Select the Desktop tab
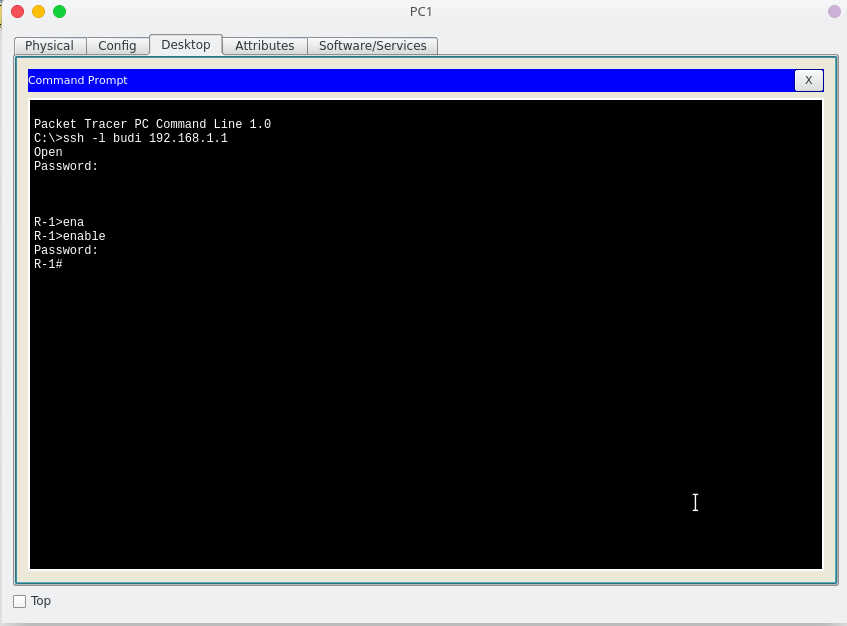The height and width of the screenshot is (626, 847). (186, 45)
